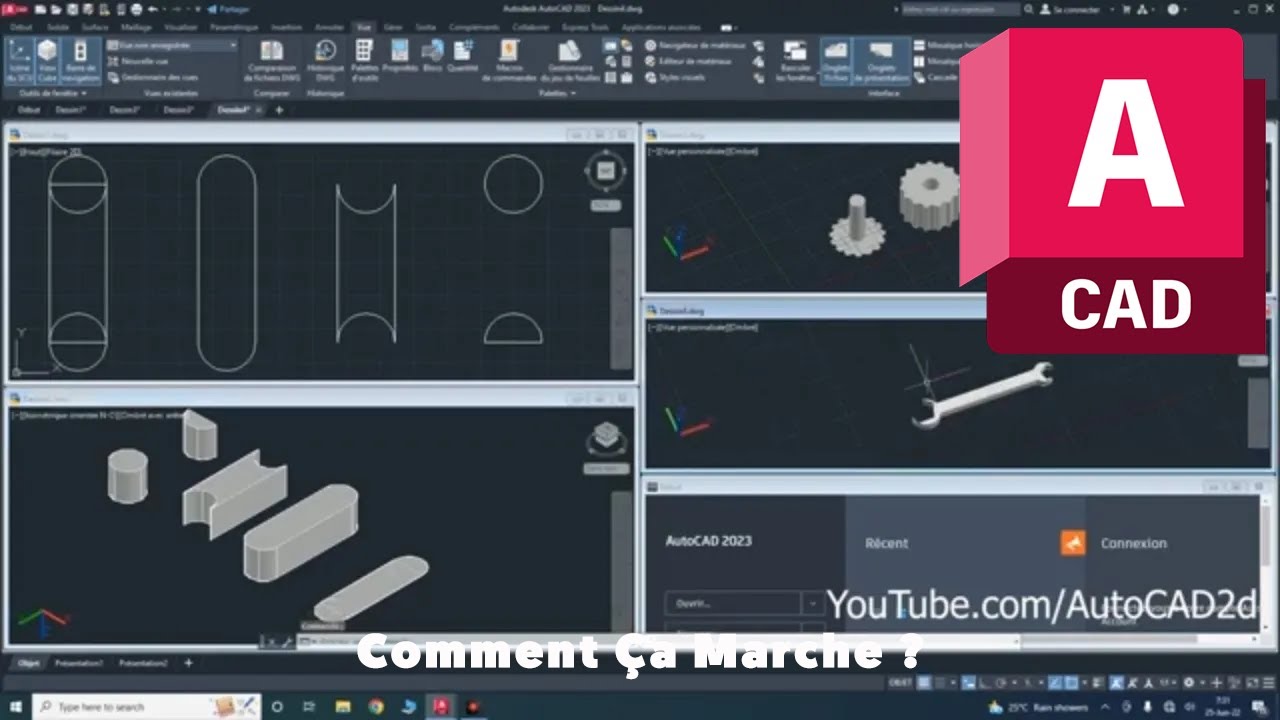Viewport: 1280px width, 720px height.
Task: Switch to Dessin2 file tab
Action: tap(124, 109)
